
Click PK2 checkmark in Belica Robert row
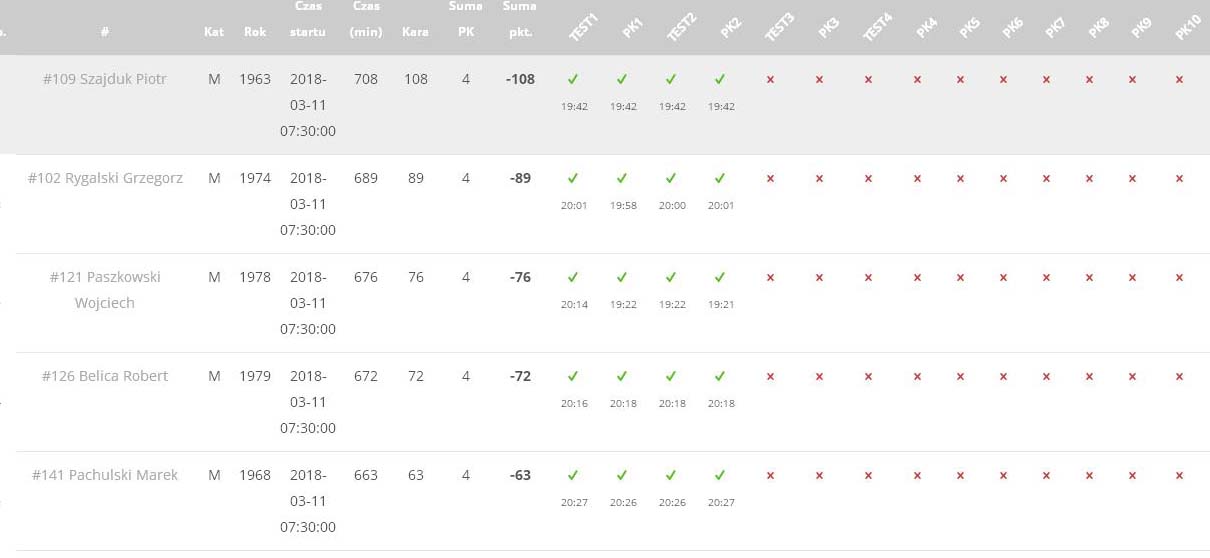point(720,376)
